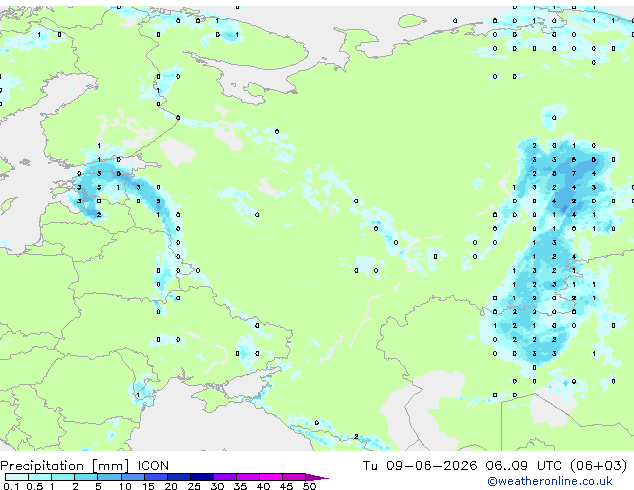Click the '7' precipitation value on map

click(x=574, y=173)
